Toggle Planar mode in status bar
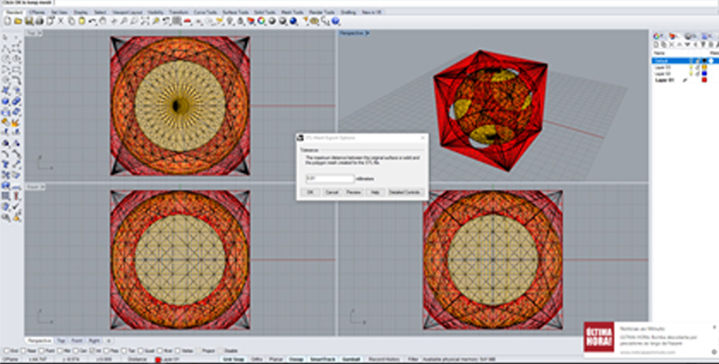 pyautogui.click(x=276, y=359)
